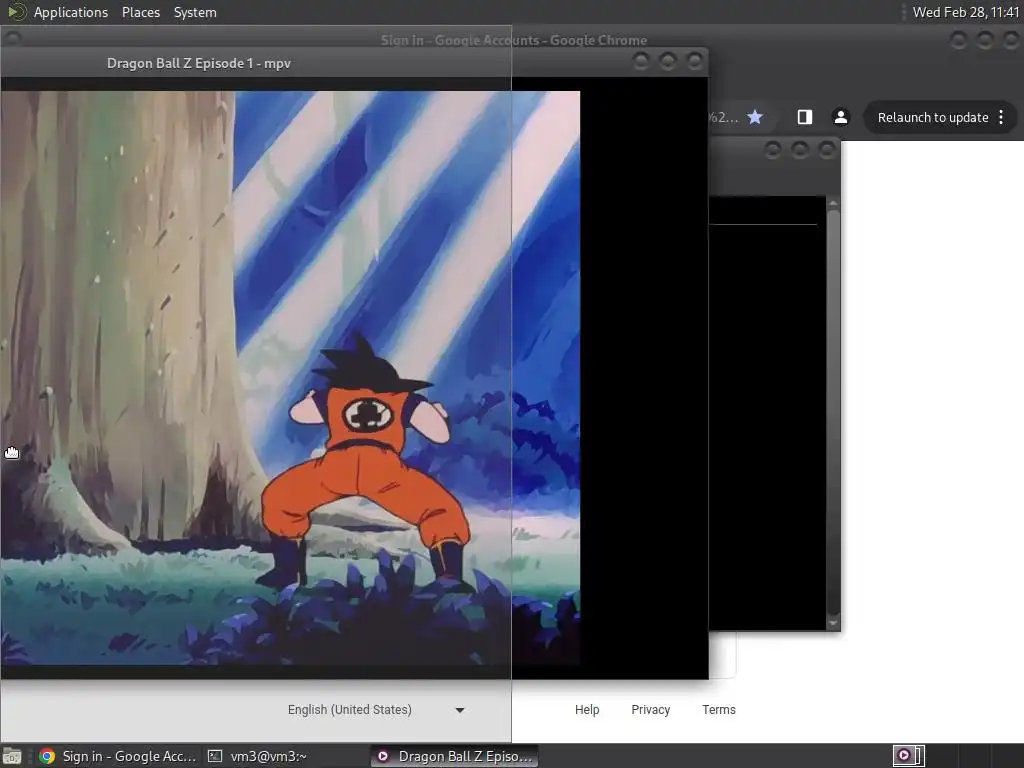Click the show desktop icon in the taskbar
The width and height of the screenshot is (1024, 768).
coord(12,756)
